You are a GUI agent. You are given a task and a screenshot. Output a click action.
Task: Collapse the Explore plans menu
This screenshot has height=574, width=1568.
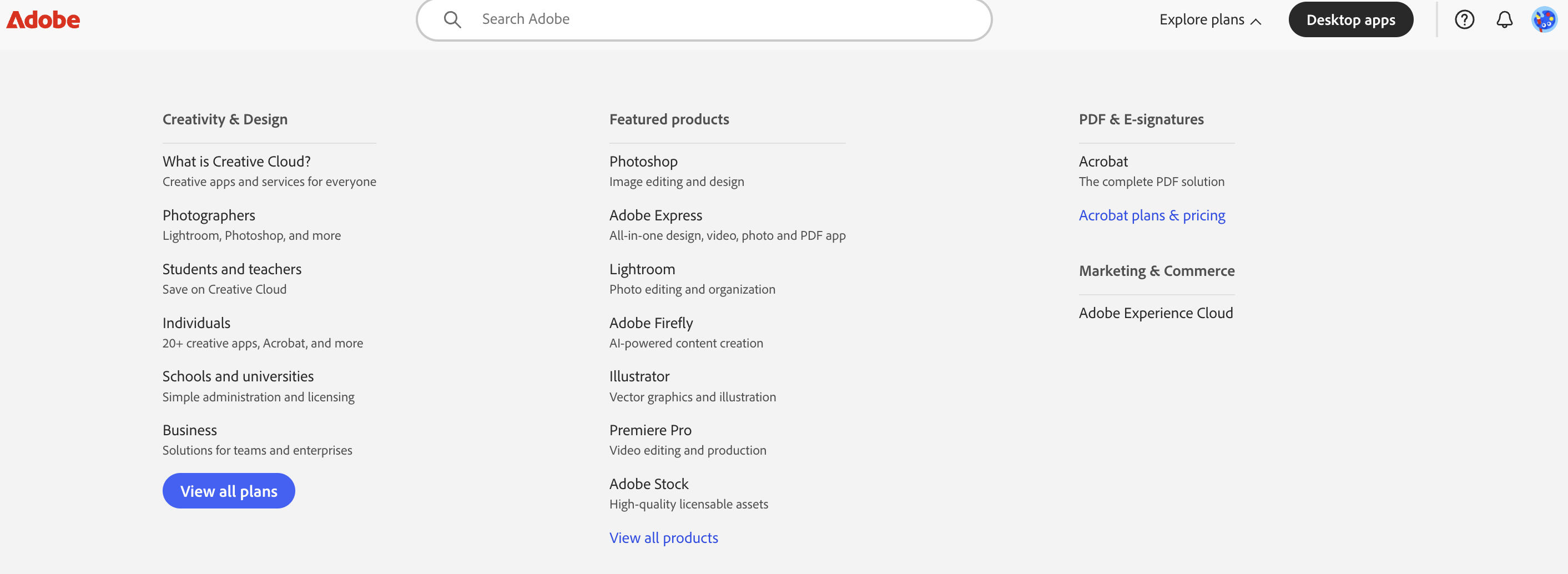(x=1209, y=20)
